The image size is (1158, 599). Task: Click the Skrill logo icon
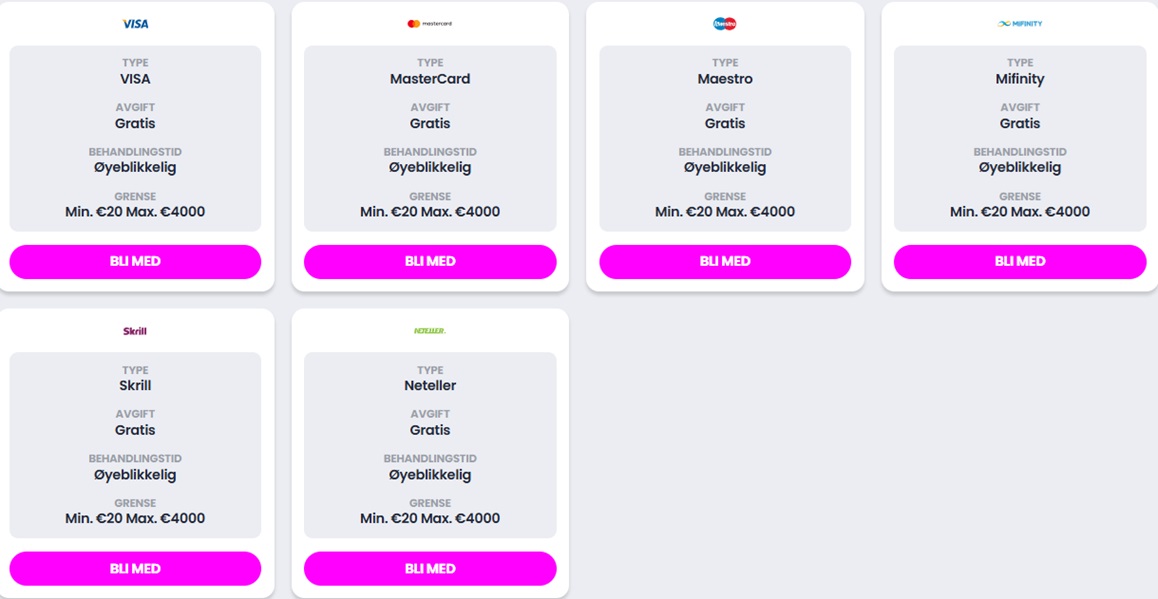tap(135, 331)
